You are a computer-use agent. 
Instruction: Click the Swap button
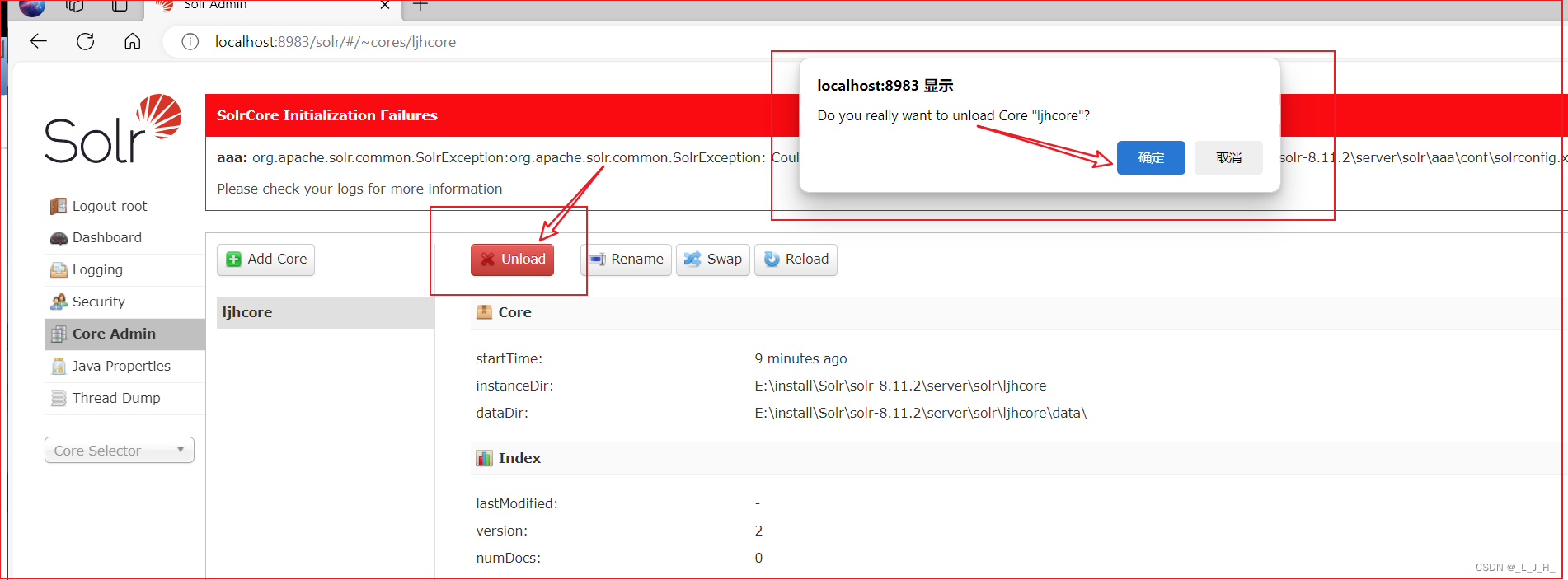tap(713, 260)
